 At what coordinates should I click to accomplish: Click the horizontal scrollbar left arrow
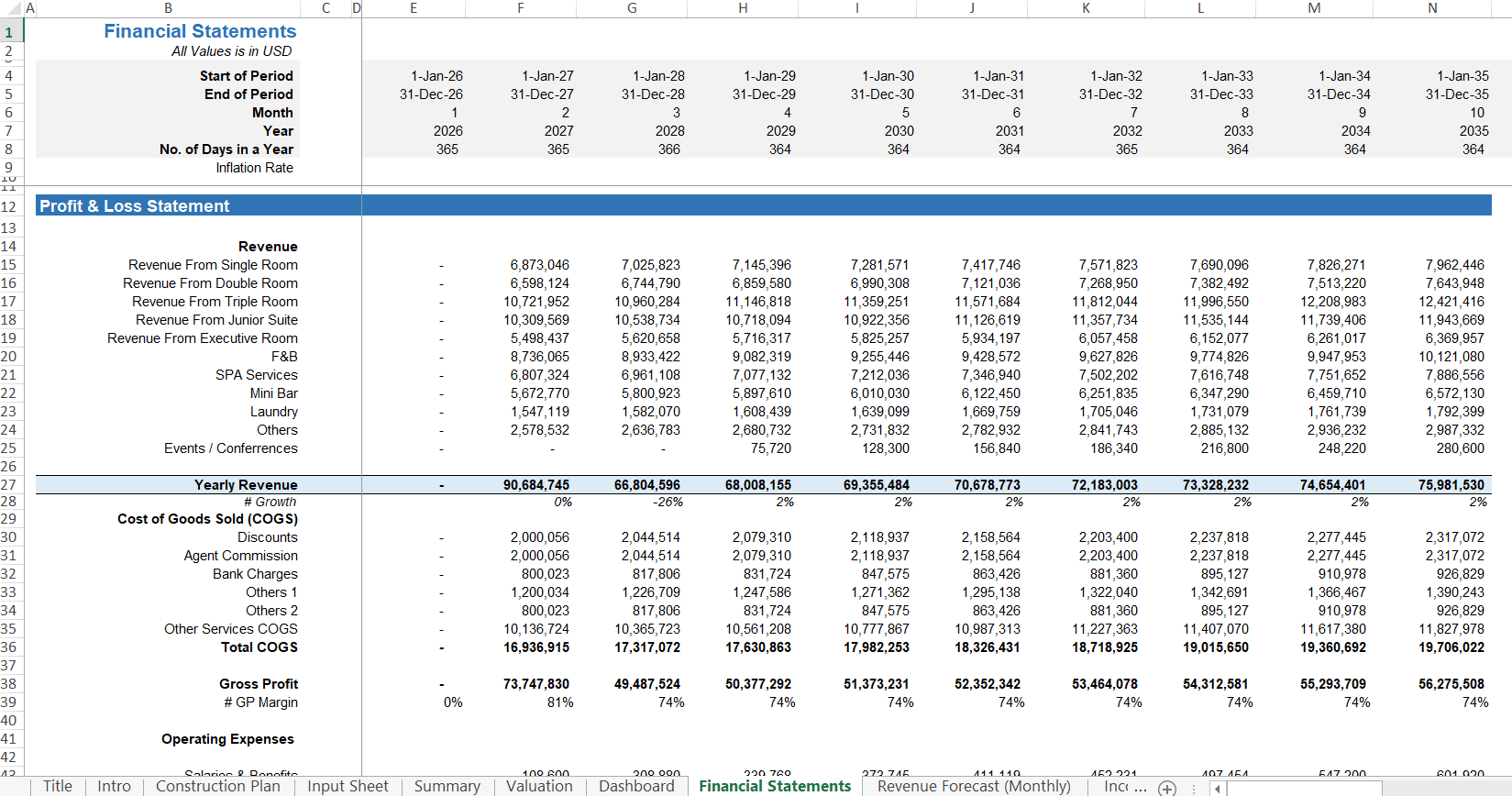click(x=1218, y=788)
